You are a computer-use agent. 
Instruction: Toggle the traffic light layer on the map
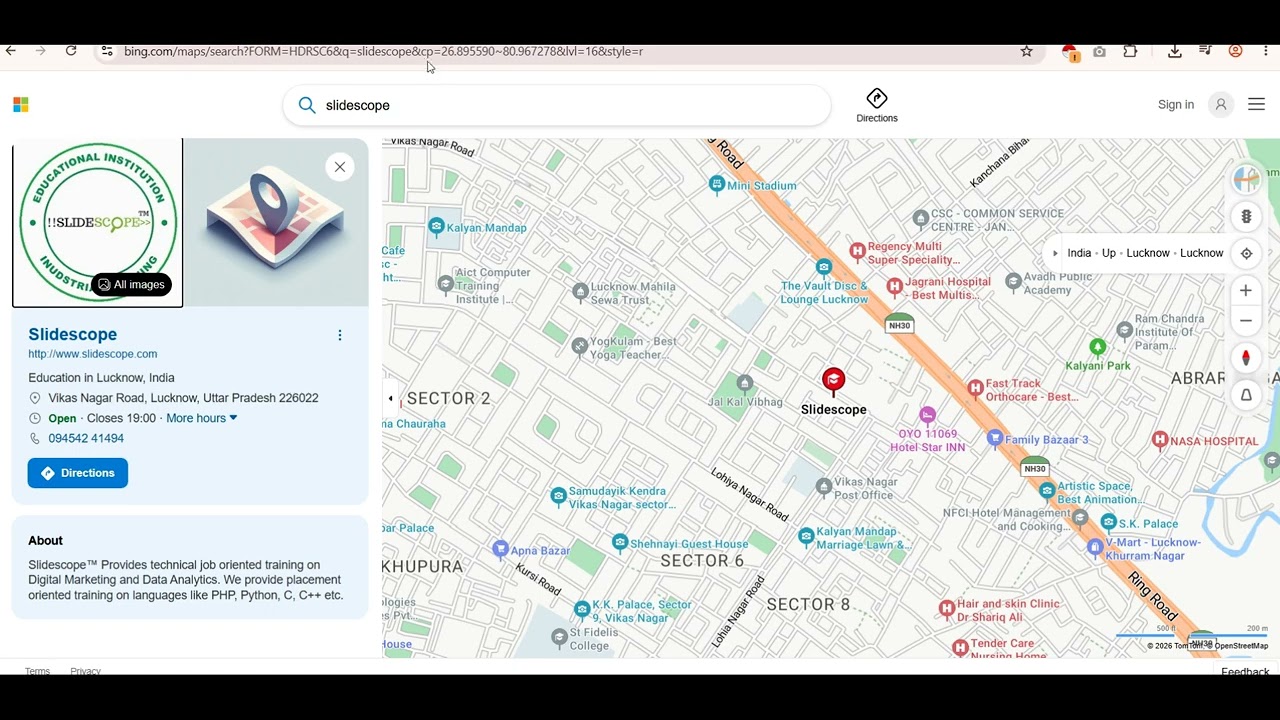(x=1246, y=216)
